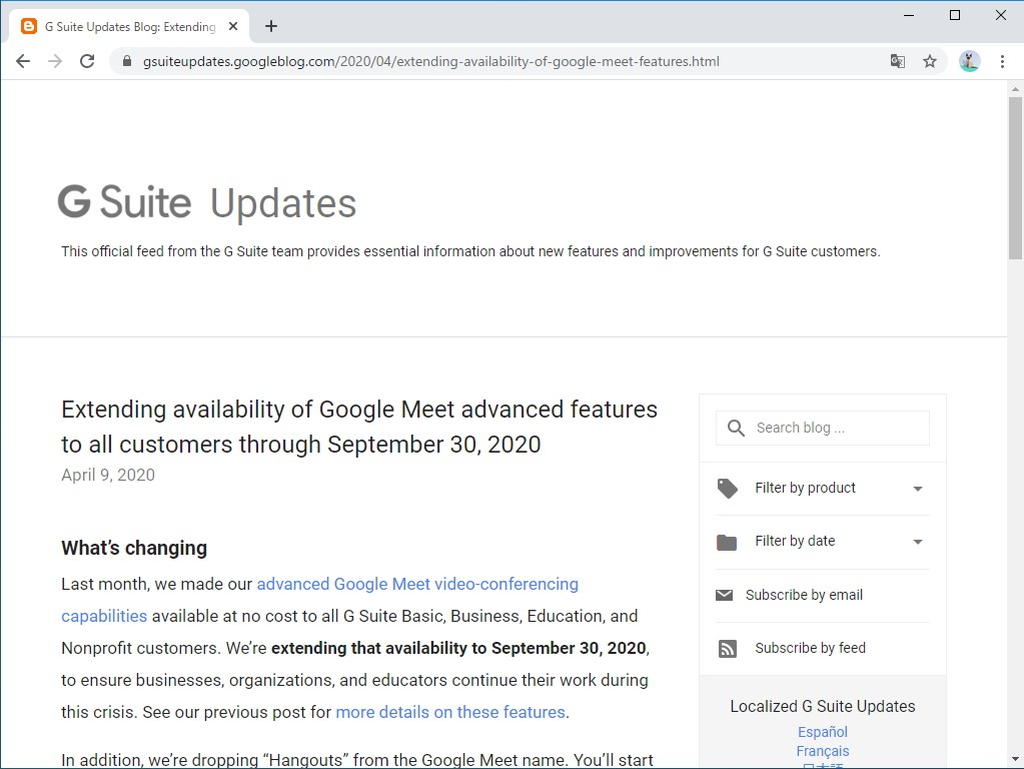Expand the Filter by date dropdown
Screen dimensions: 1024x769
pos(918,542)
